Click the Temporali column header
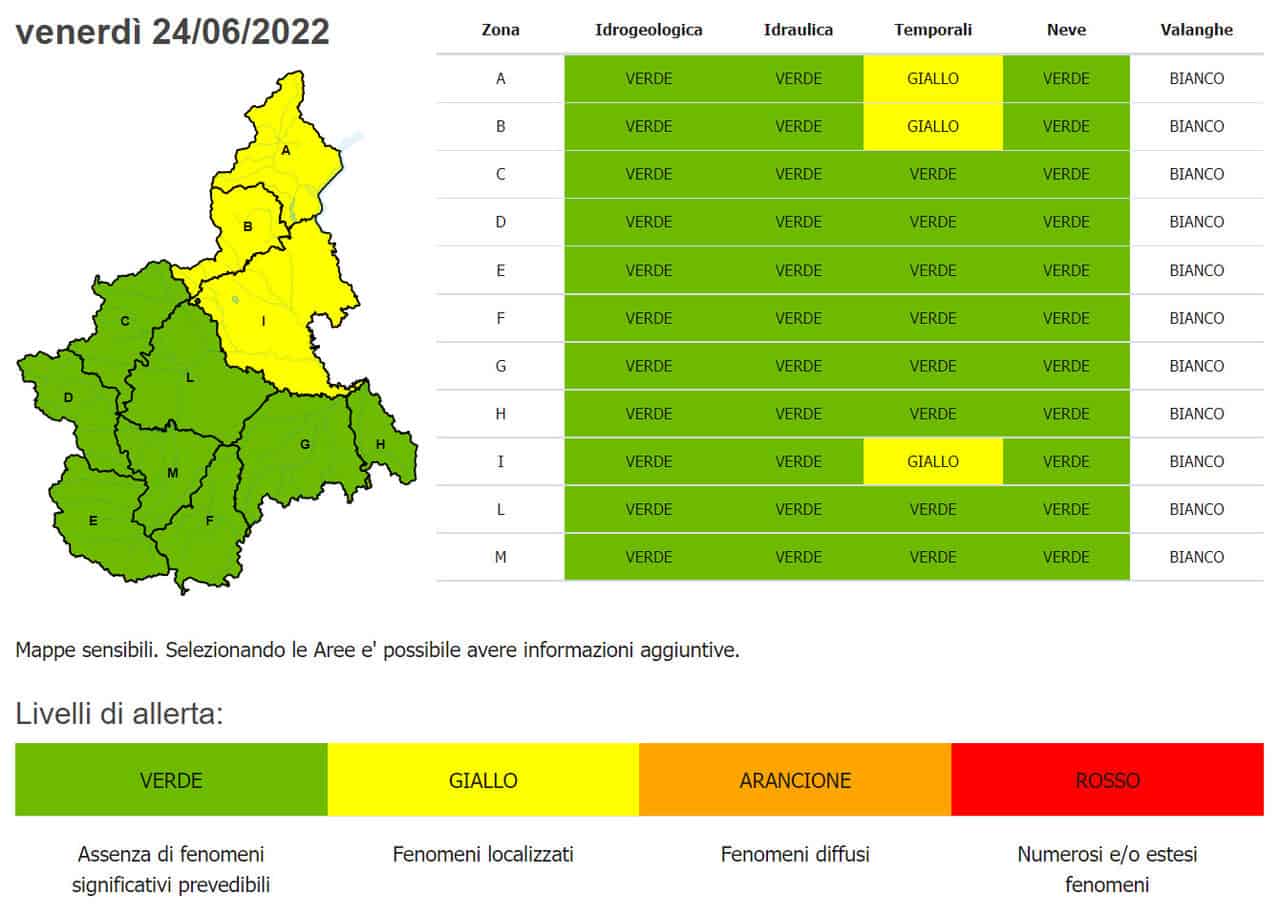Image resolution: width=1280 pixels, height=916 pixels. pos(933,30)
